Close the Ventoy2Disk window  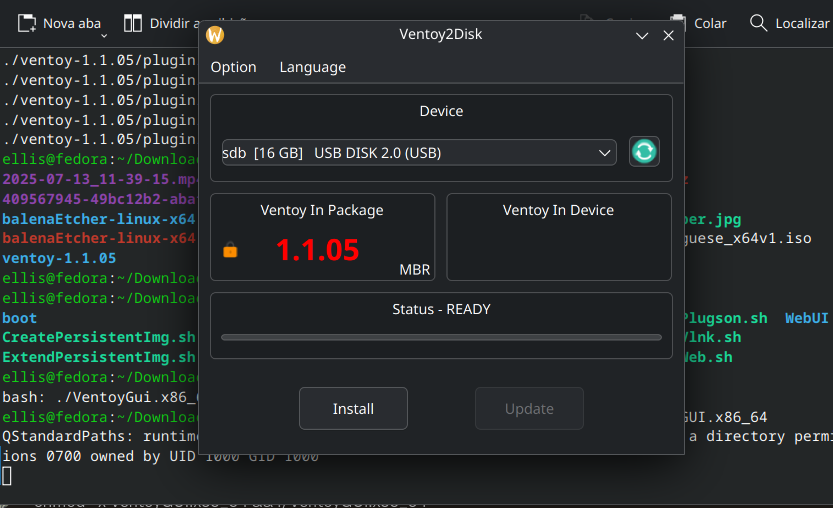668,36
